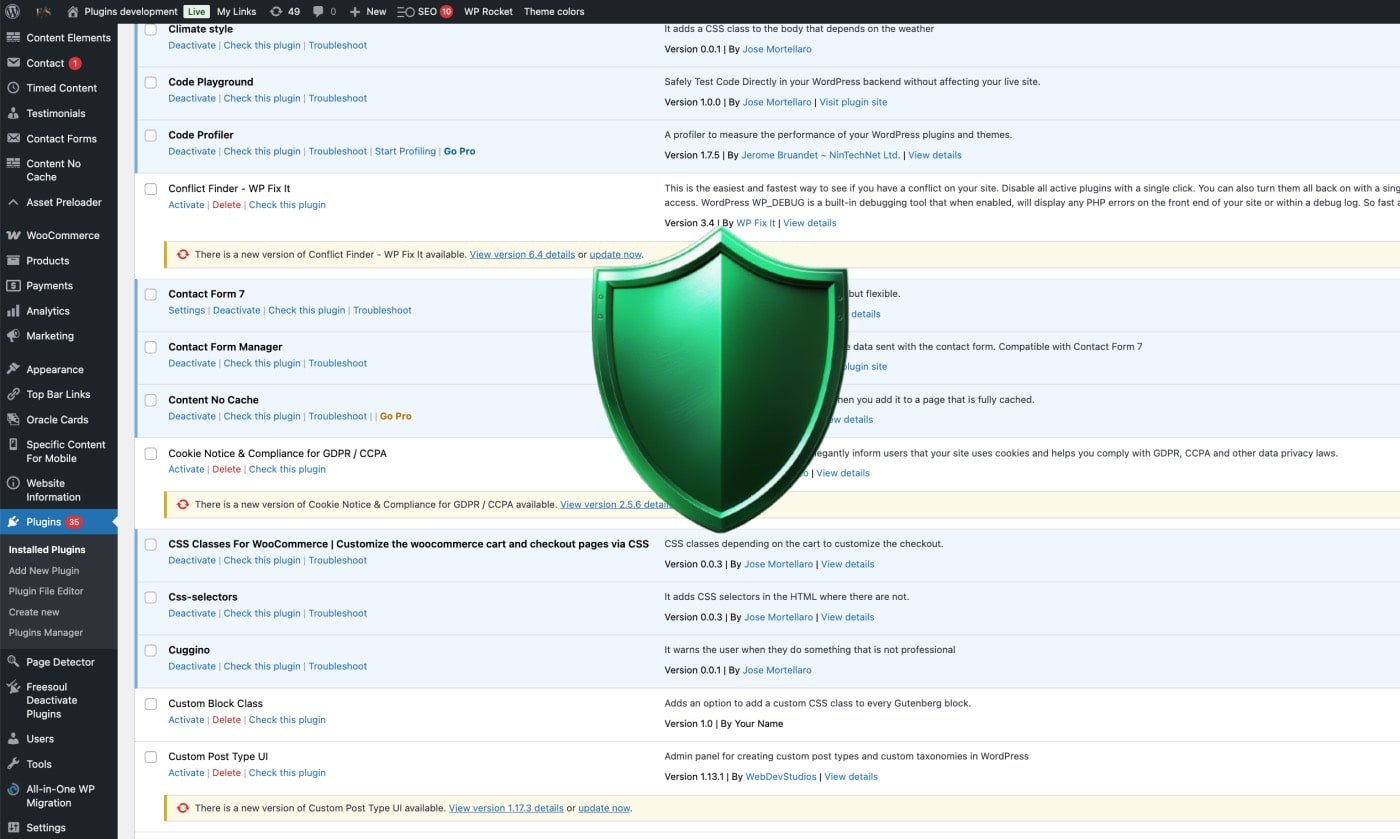Tick the Climate style plugin checkbox
The height and width of the screenshot is (839, 1400).
151,30
